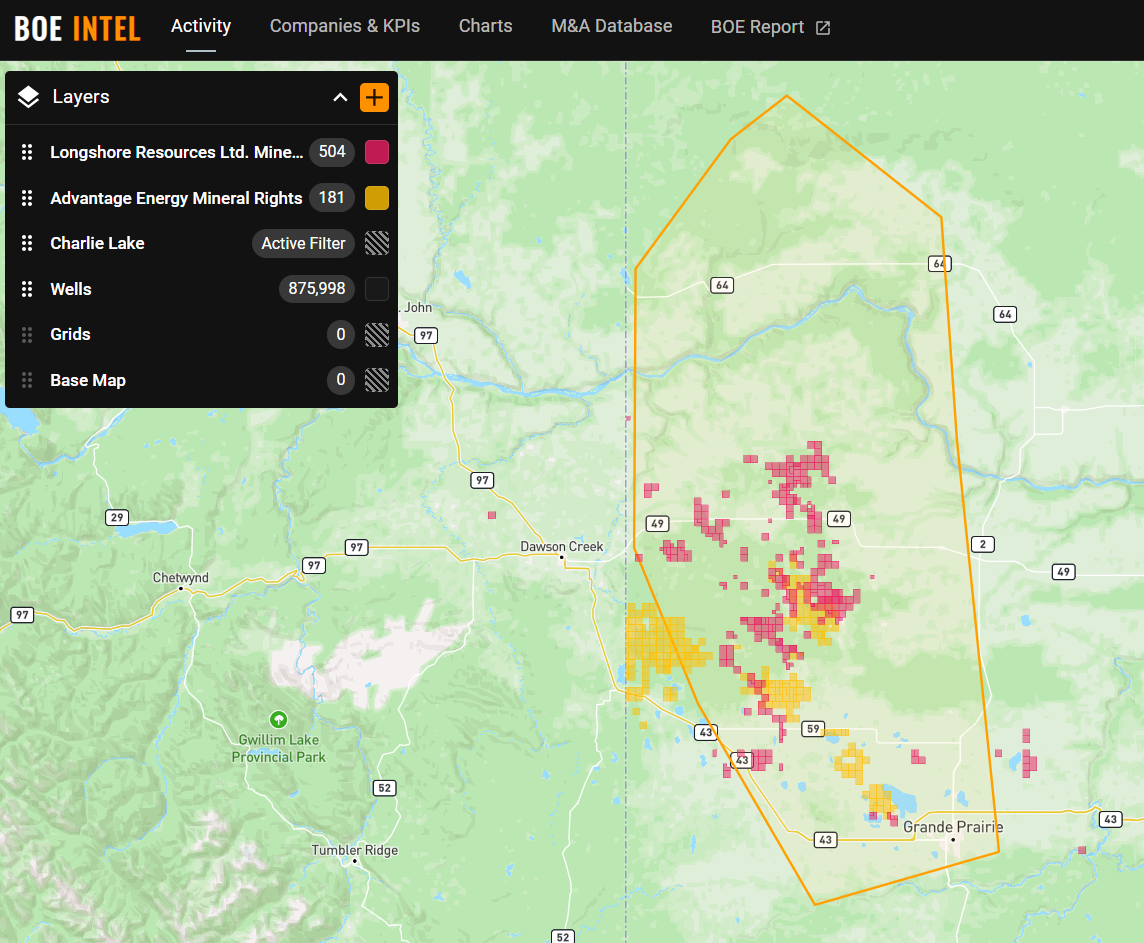The height and width of the screenshot is (943, 1144).
Task: Open the M&A Database tab
Action: (611, 26)
